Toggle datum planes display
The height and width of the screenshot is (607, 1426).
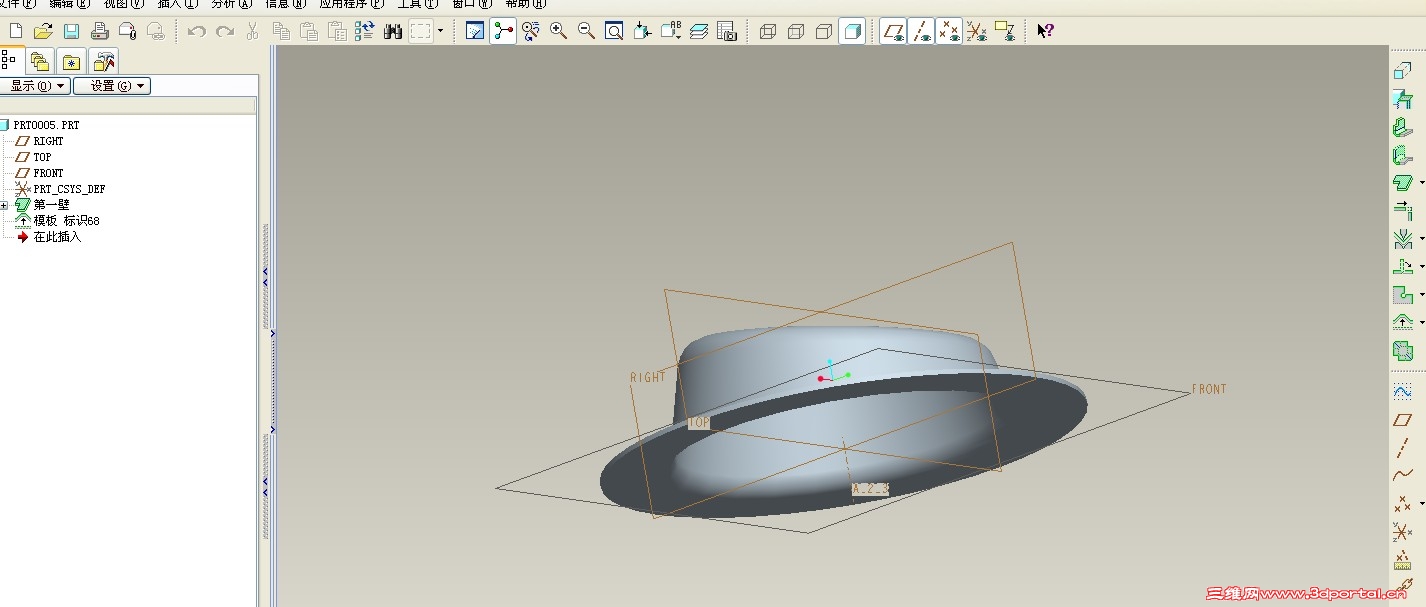click(893, 31)
